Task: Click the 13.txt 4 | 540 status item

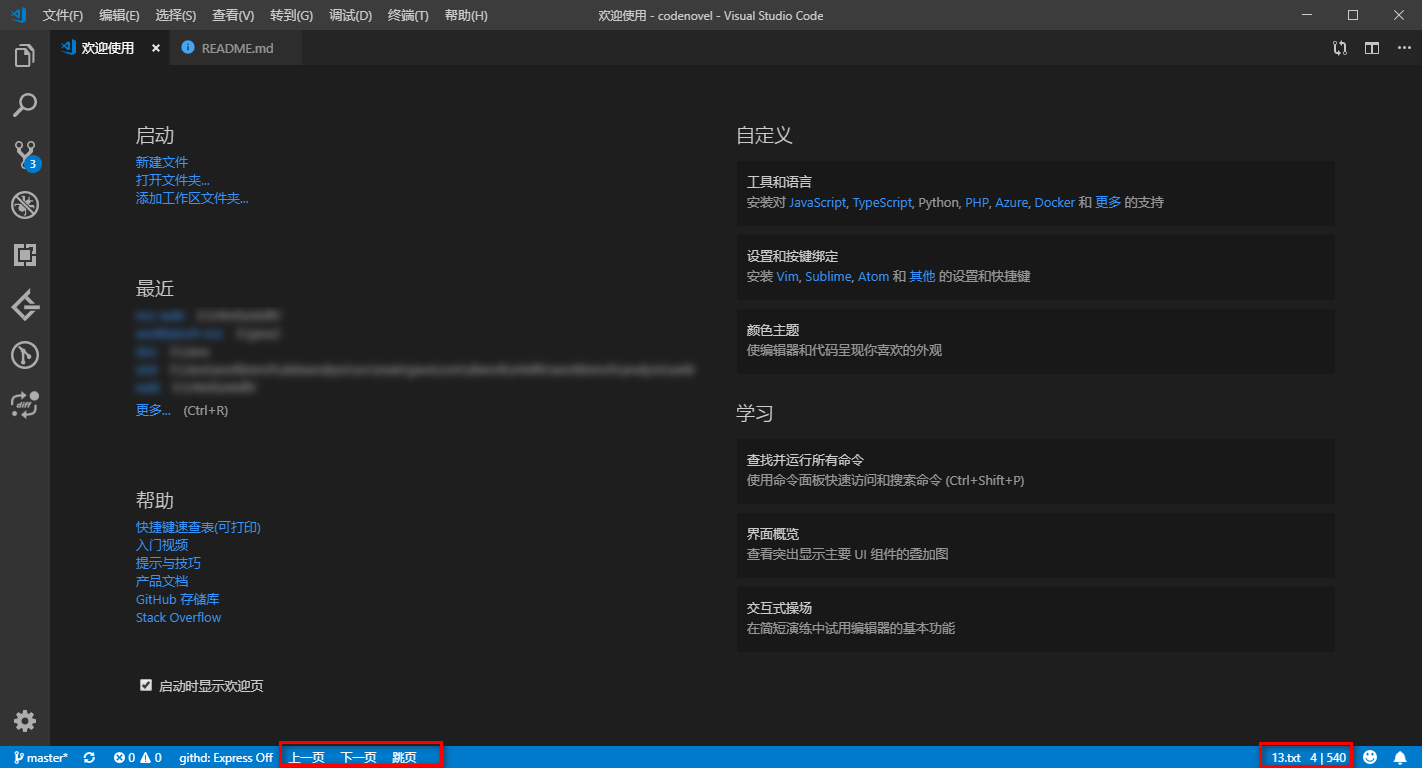Action: tap(1308, 757)
